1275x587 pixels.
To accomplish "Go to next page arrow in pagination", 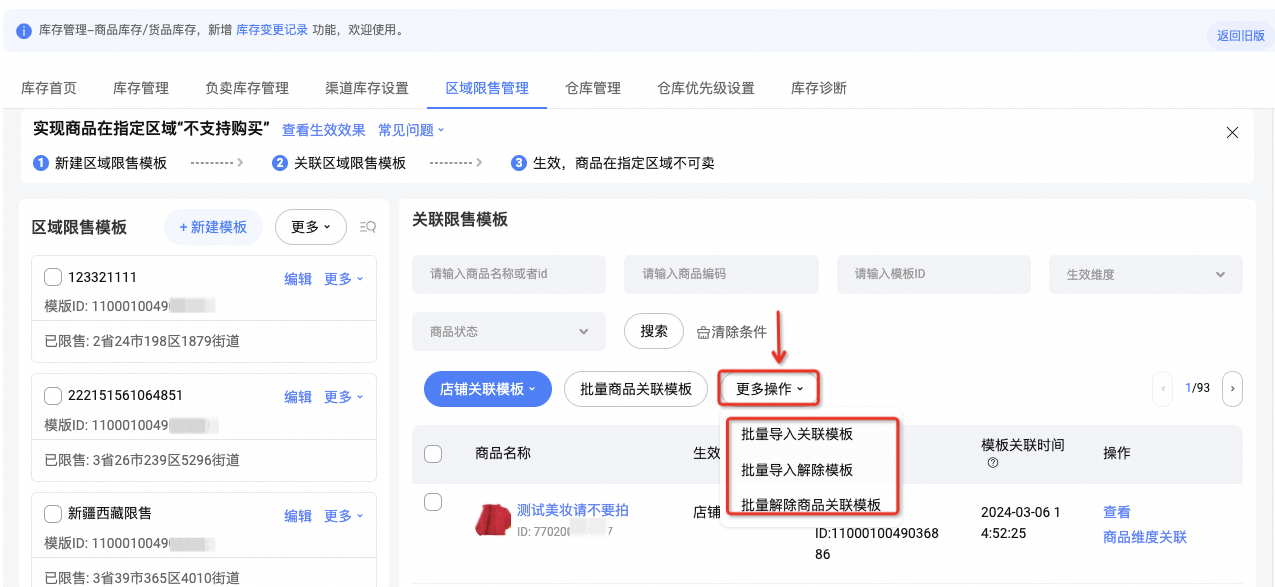I will coord(1232,388).
